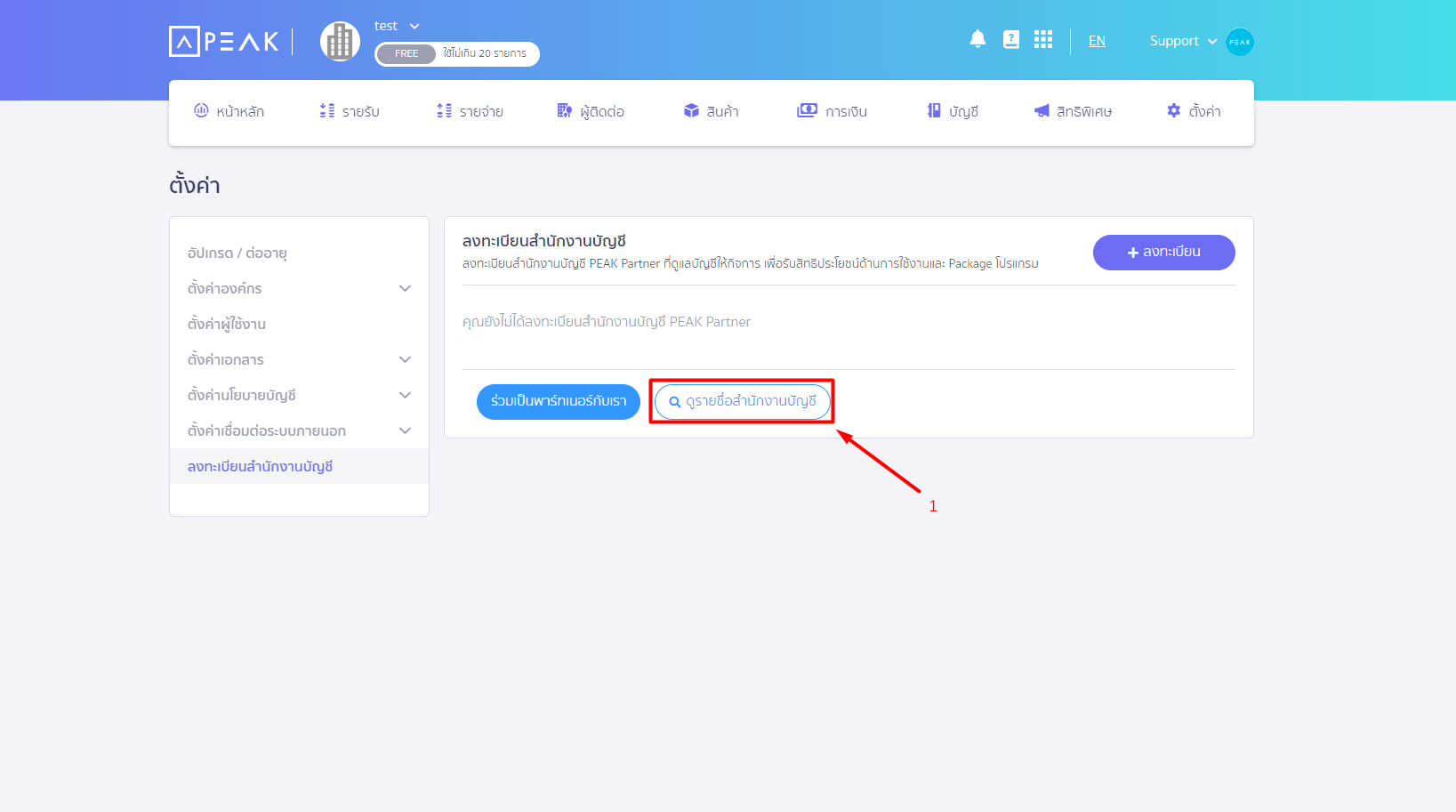Click the FREE plan badge
Image resolution: width=1456 pixels, height=812 pixels.
point(406,54)
